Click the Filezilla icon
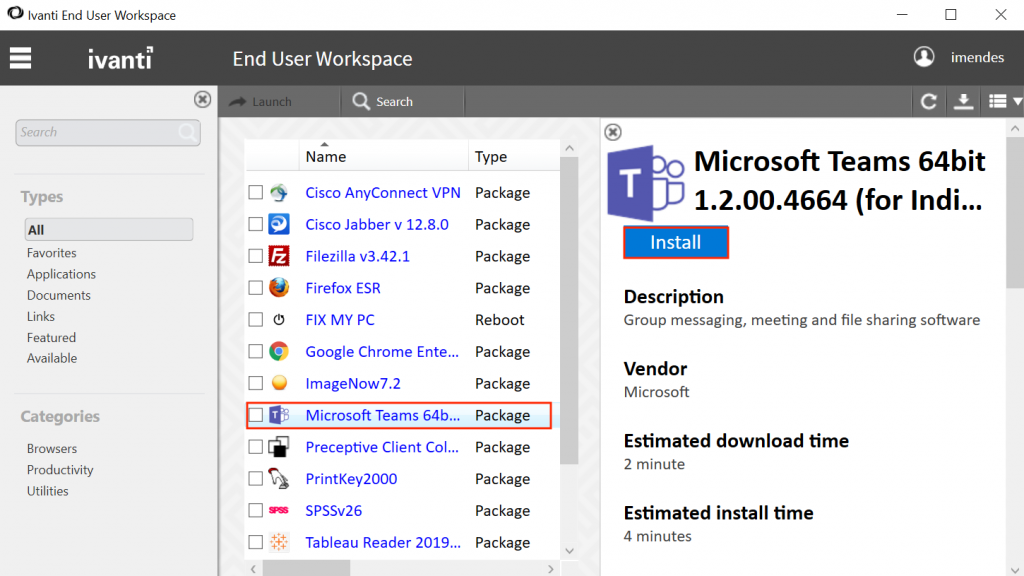Viewport: 1024px width, 576px height. point(279,256)
